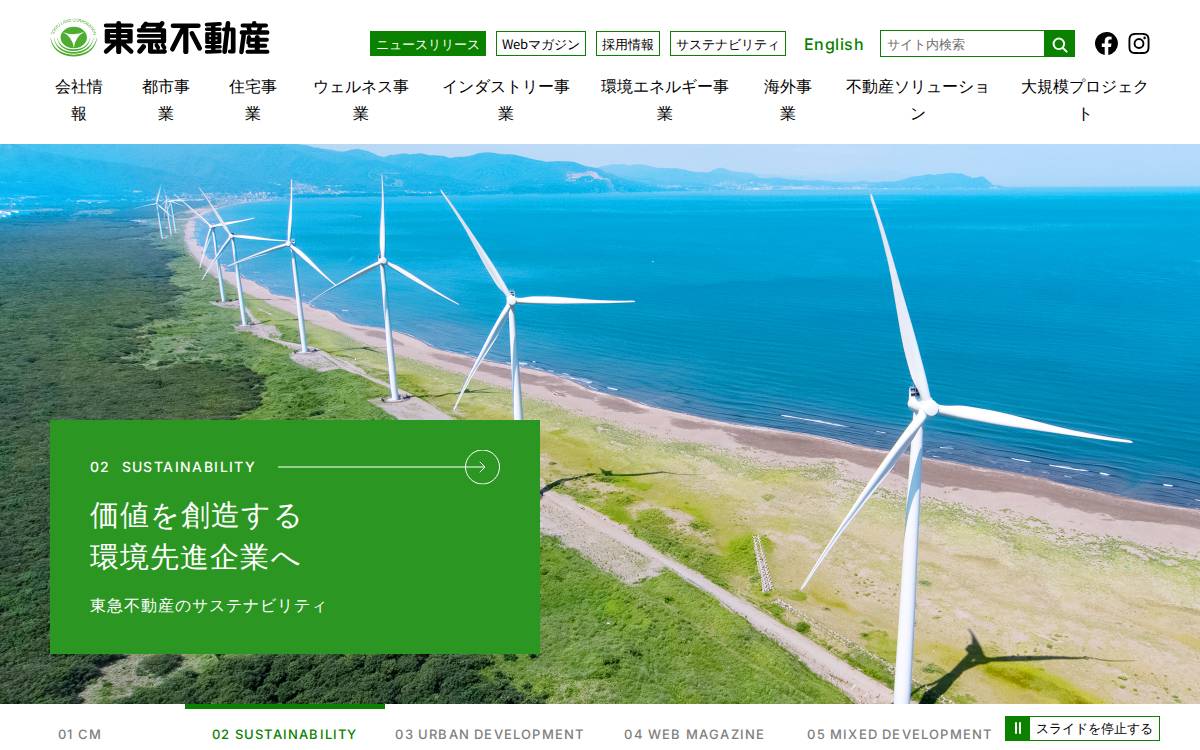Click the search magnifier button
The width and height of the screenshot is (1200, 750).
[1060, 44]
